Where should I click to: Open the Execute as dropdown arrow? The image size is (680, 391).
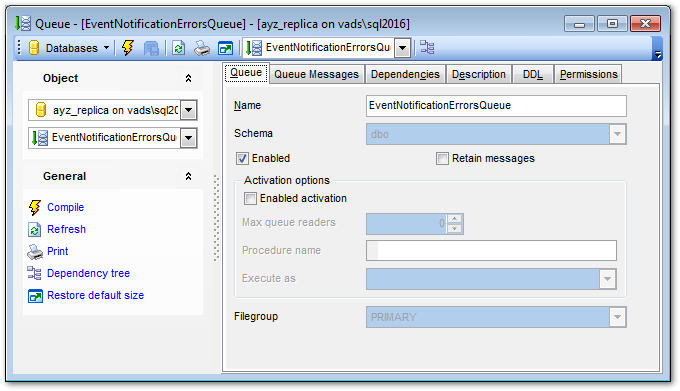click(x=607, y=279)
